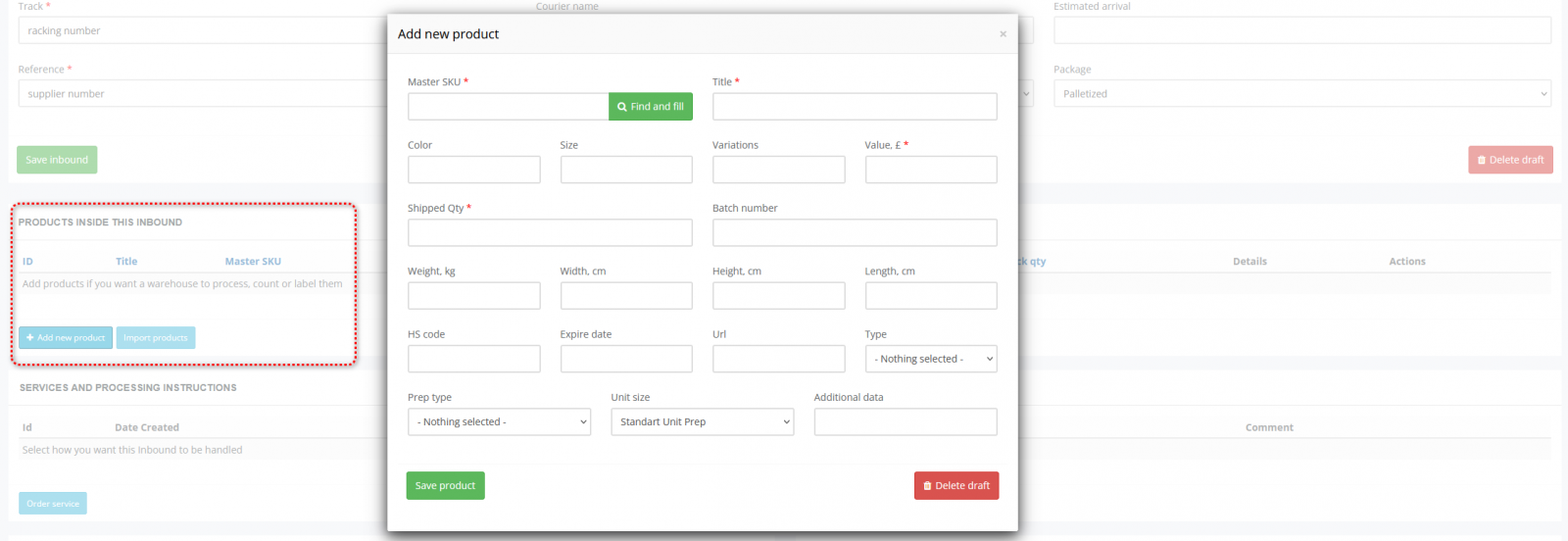Click the Find and fill button
The width and height of the screenshot is (1568, 541).
coord(650,107)
